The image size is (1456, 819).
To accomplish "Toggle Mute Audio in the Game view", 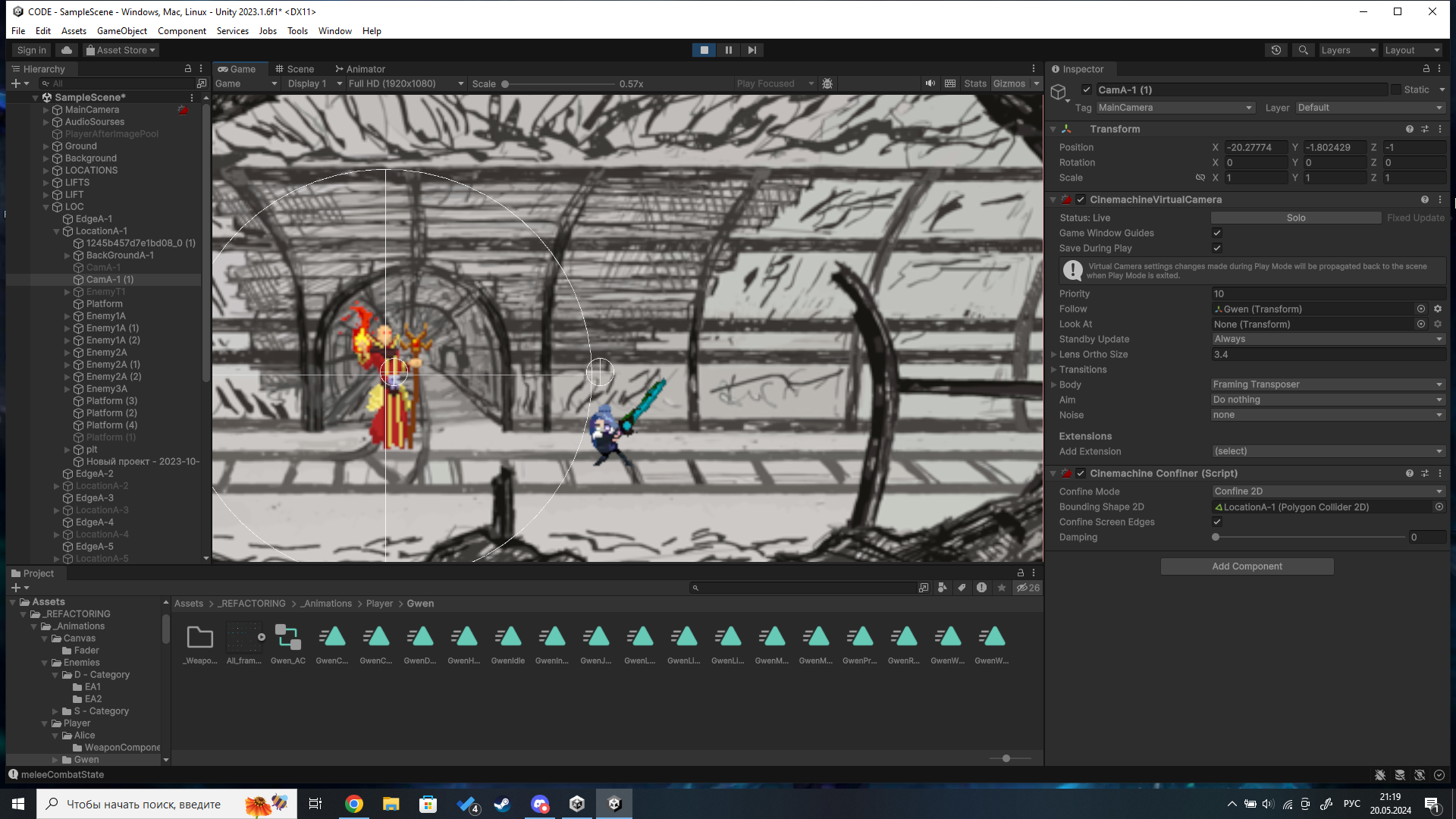I will click(930, 83).
